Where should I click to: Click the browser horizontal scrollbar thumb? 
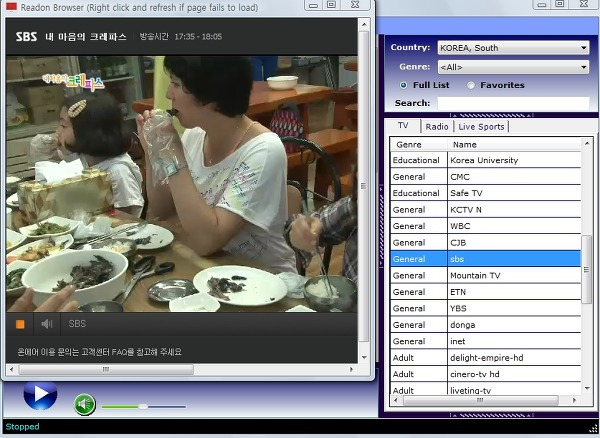[106, 370]
